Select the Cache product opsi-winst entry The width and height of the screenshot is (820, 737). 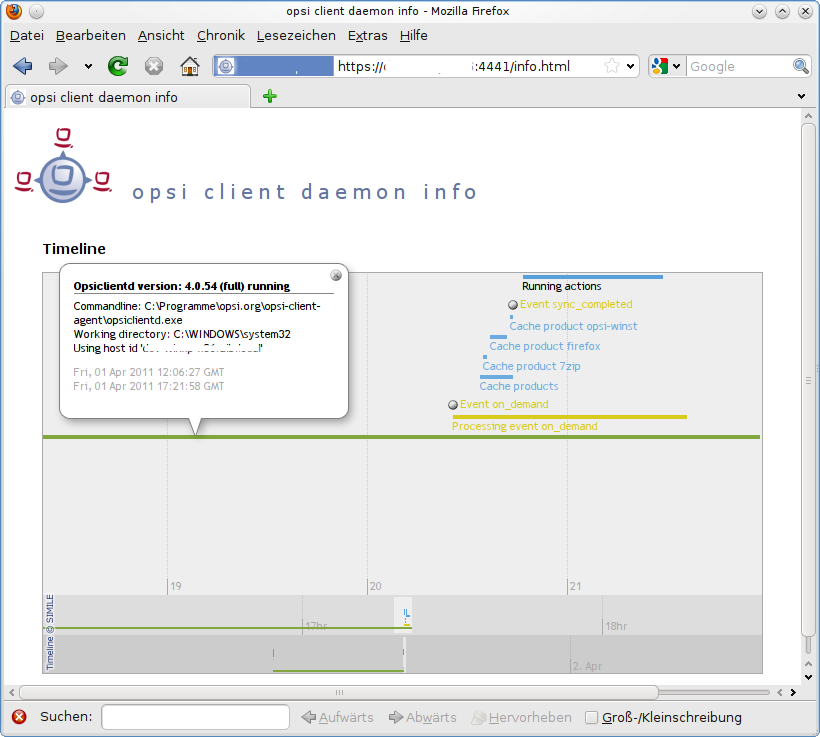pos(573,326)
